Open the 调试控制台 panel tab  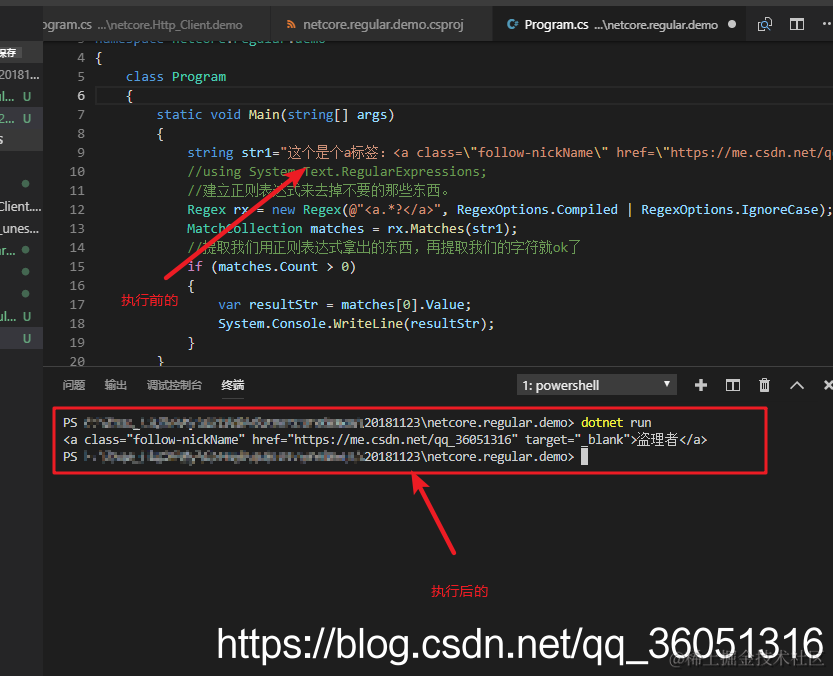click(x=174, y=385)
